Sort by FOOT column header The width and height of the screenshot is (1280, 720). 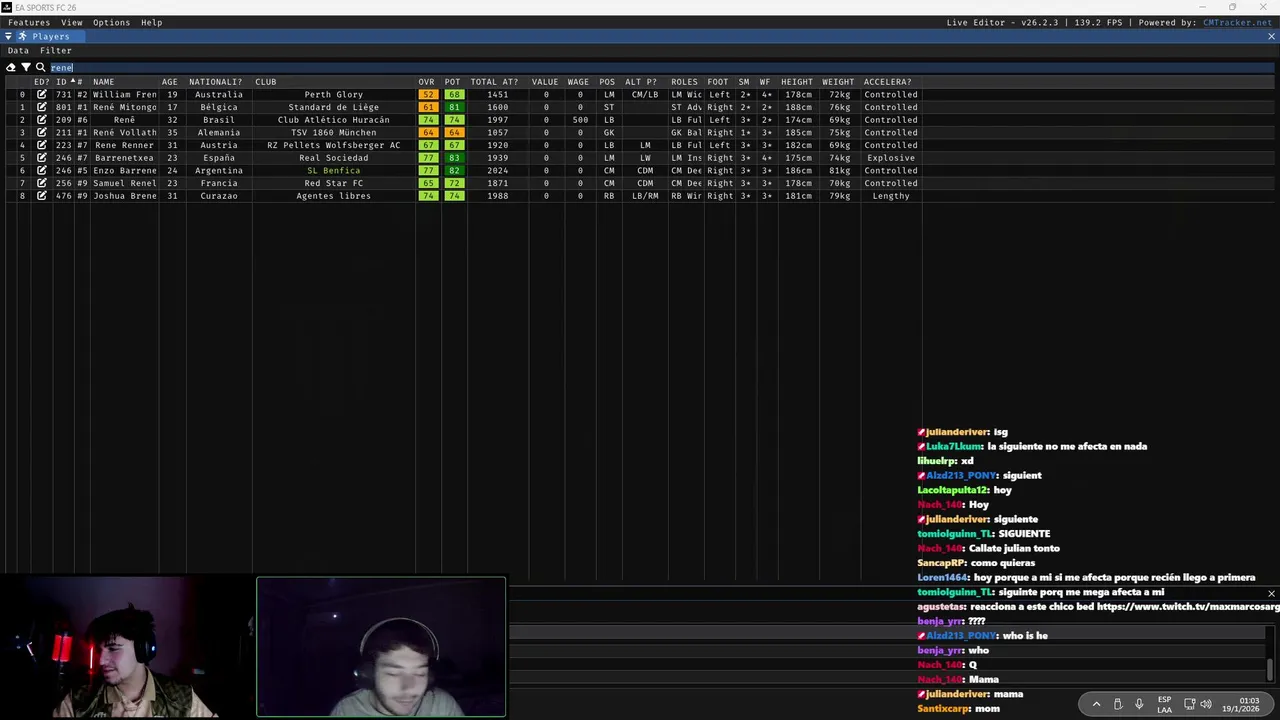[718, 82]
